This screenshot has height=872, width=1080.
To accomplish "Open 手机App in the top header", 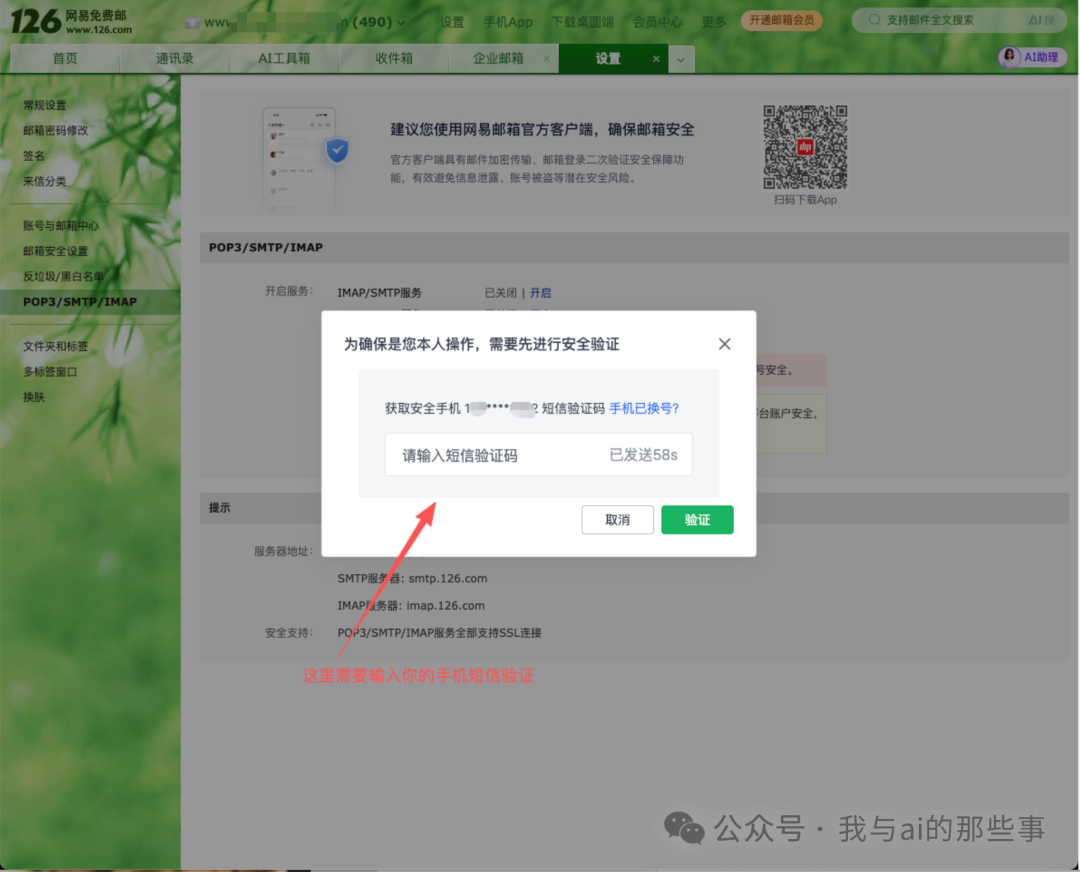I will point(508,22).
